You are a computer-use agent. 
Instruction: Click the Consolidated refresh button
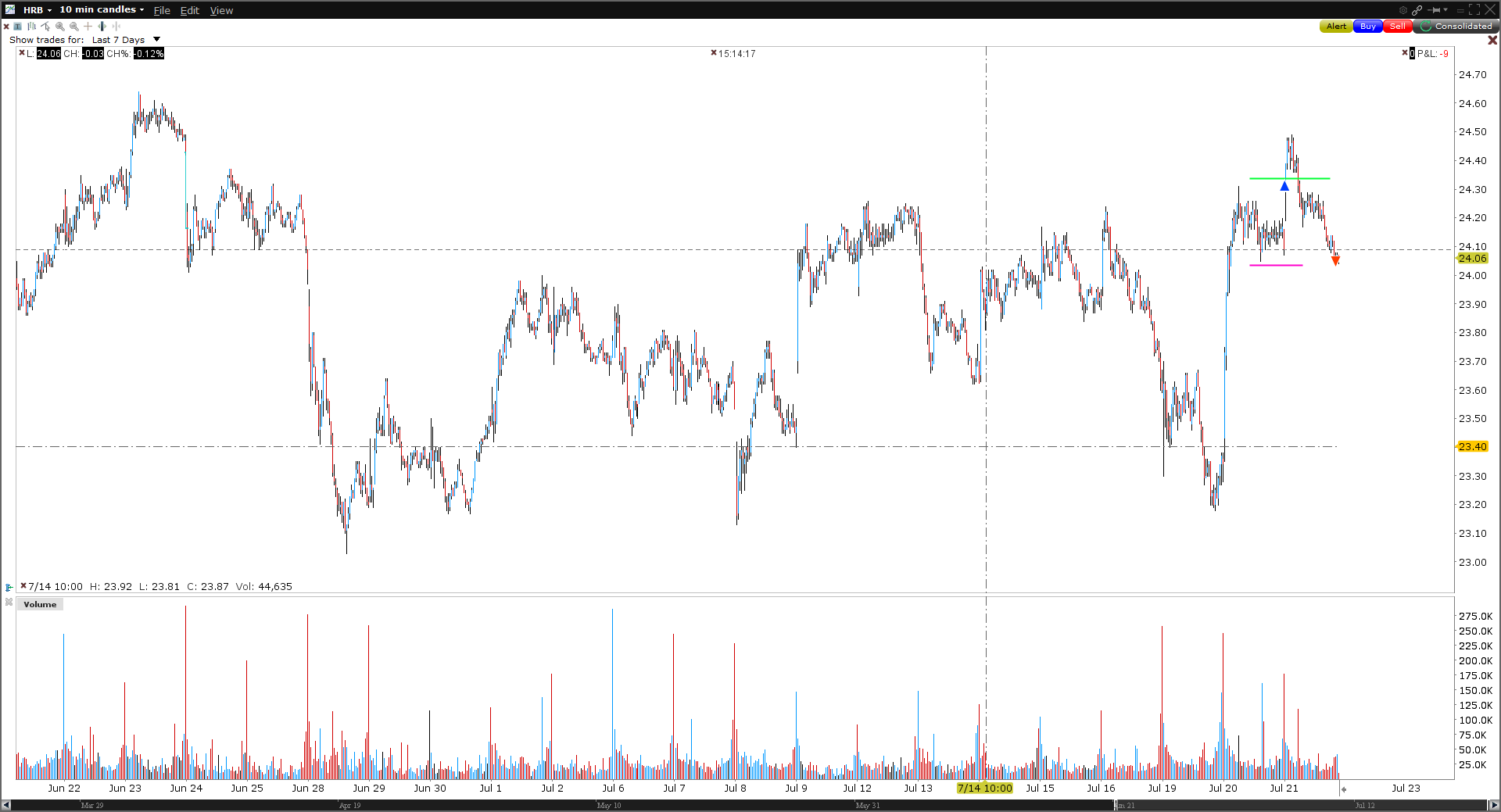[1456, 27]
